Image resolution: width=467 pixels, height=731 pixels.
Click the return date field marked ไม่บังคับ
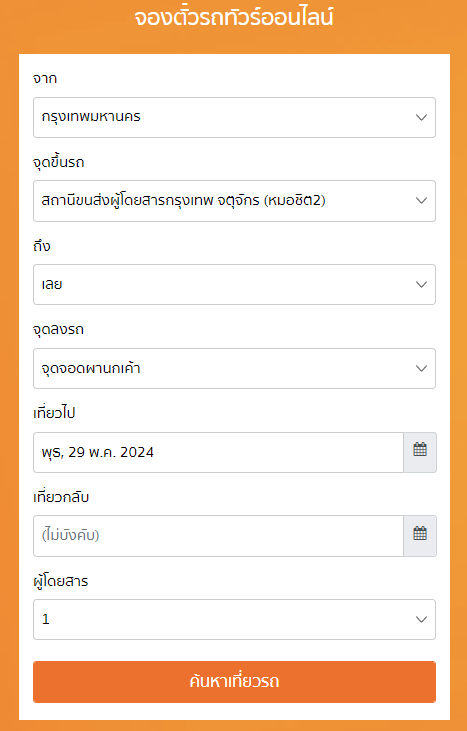(218, 535)
